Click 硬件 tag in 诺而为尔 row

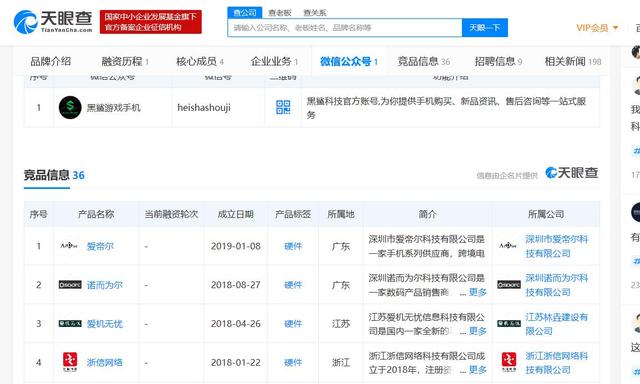coord(293,285)
